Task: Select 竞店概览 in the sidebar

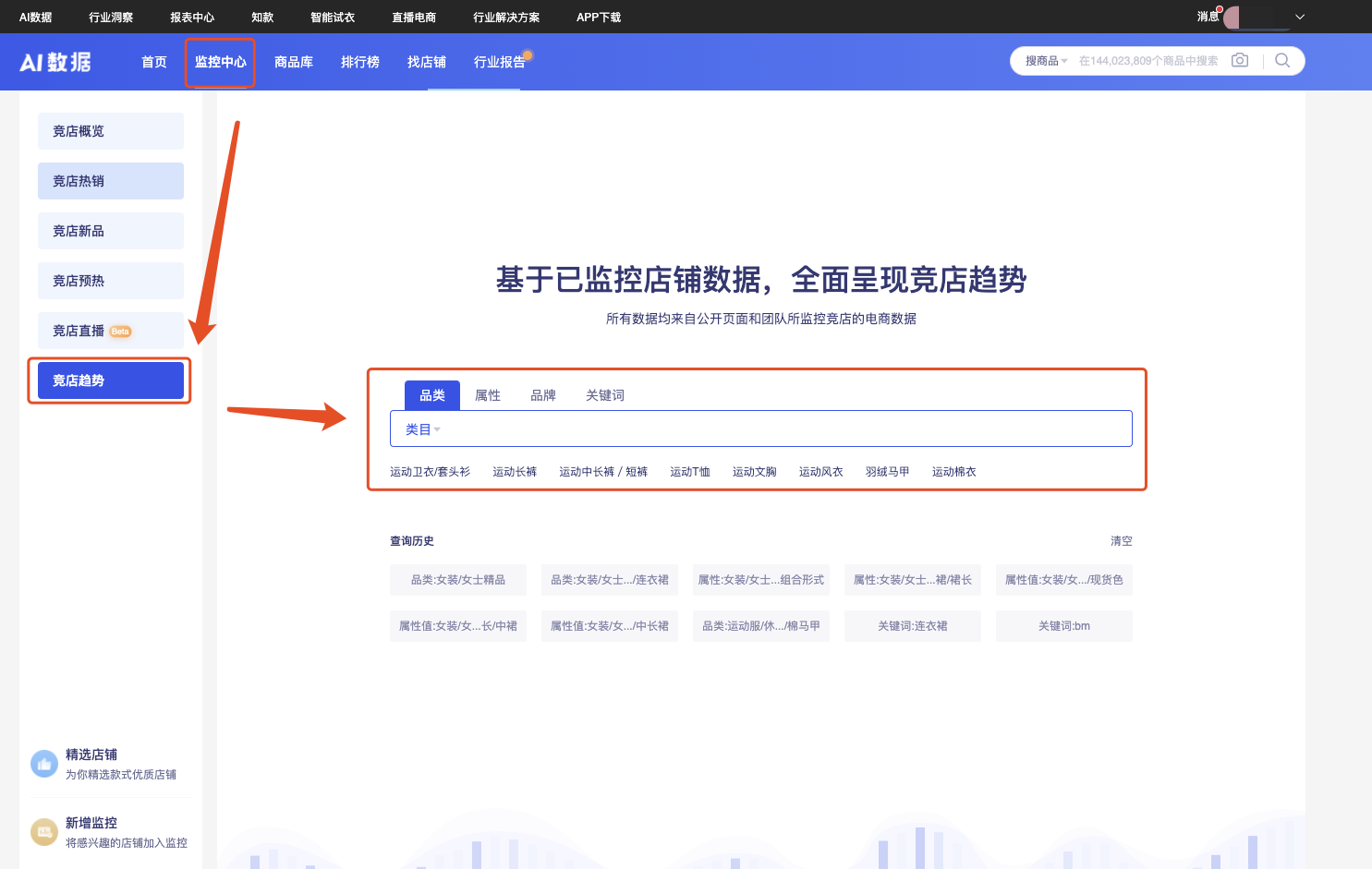Action: (x=111, y=131)
